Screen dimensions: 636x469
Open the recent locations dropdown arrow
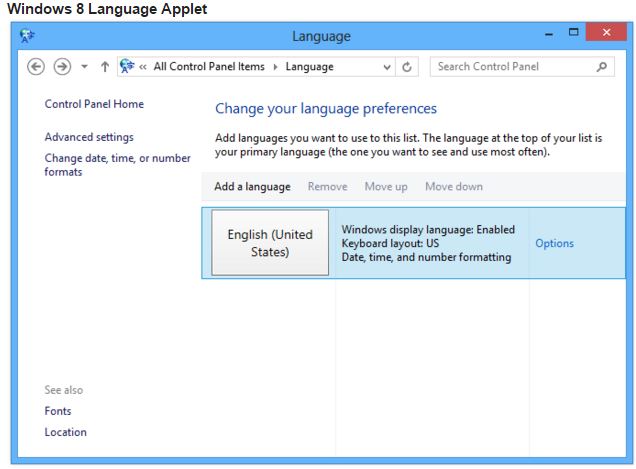click(84, 67)
